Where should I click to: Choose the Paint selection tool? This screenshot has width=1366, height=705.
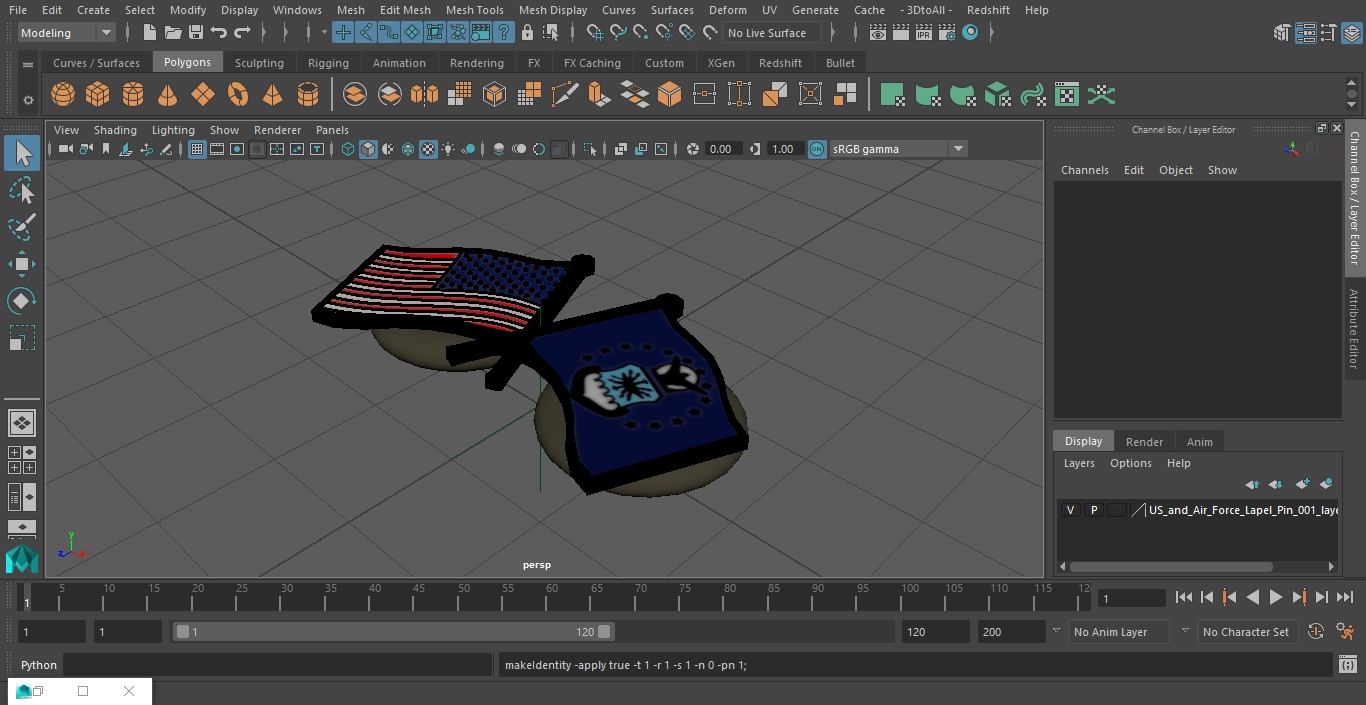22,227
